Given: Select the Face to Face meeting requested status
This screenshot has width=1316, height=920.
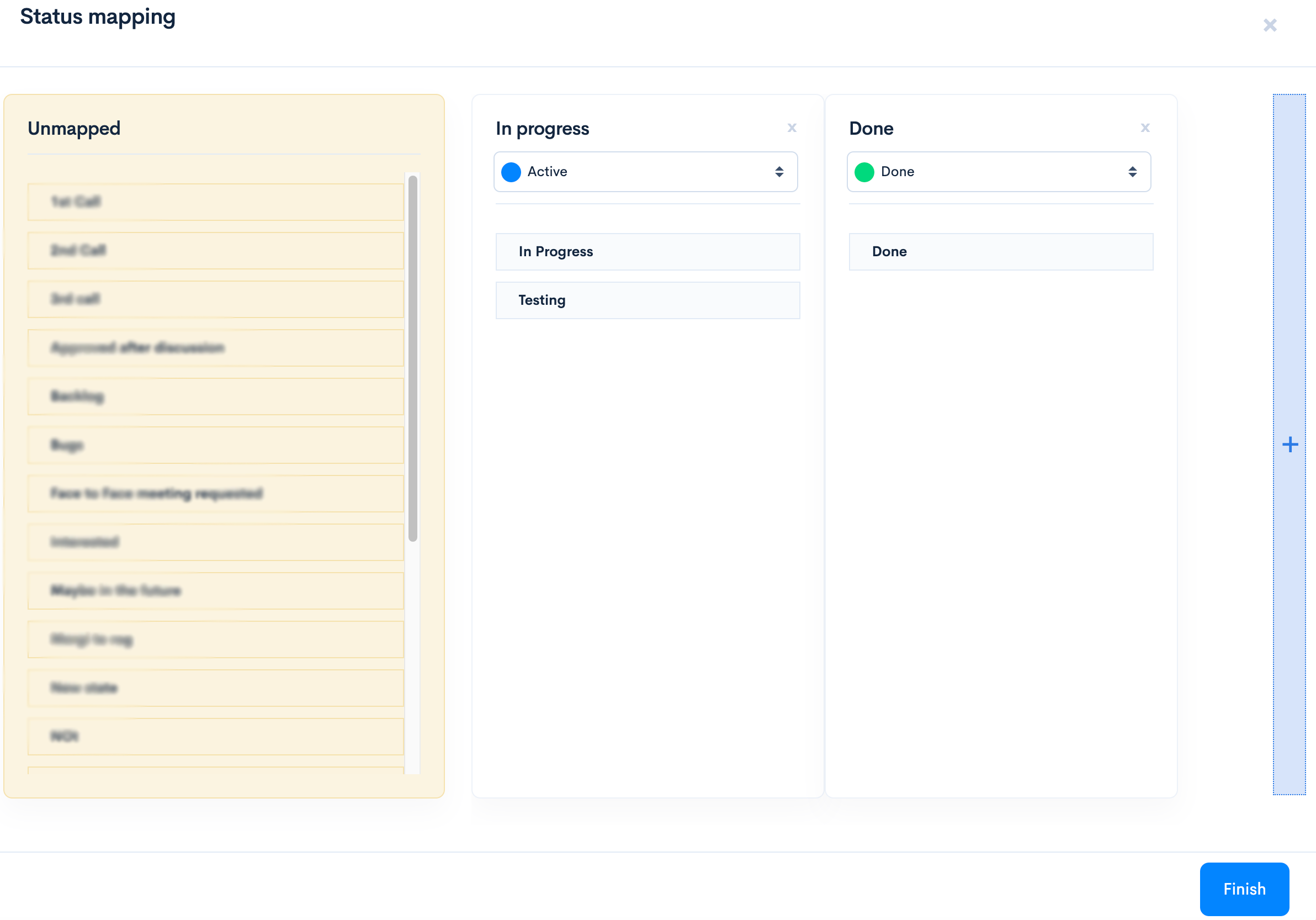Looking at the screenshot, I should (x=215, y=494).
